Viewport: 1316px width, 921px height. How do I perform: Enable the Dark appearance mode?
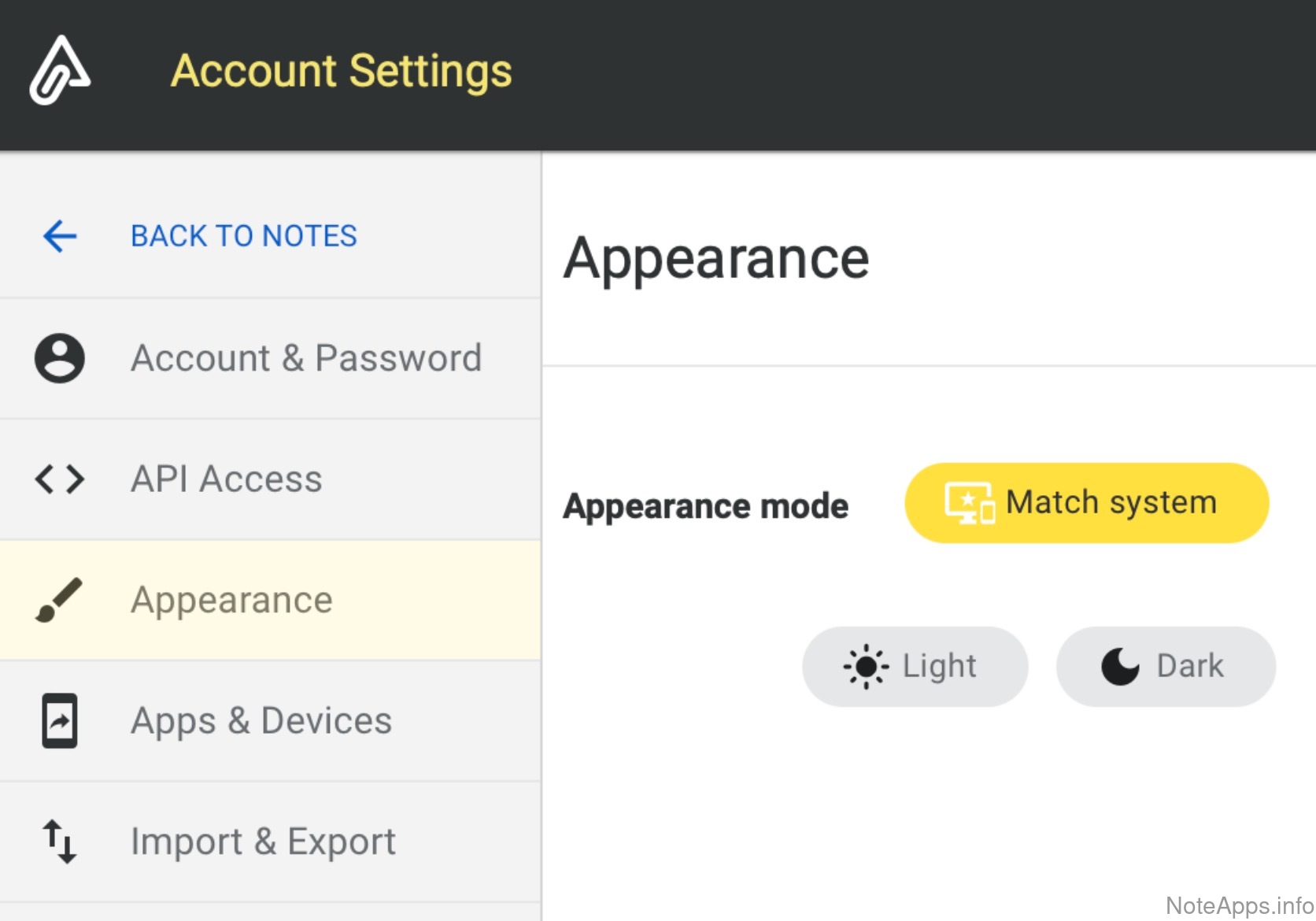[1165, 667]
